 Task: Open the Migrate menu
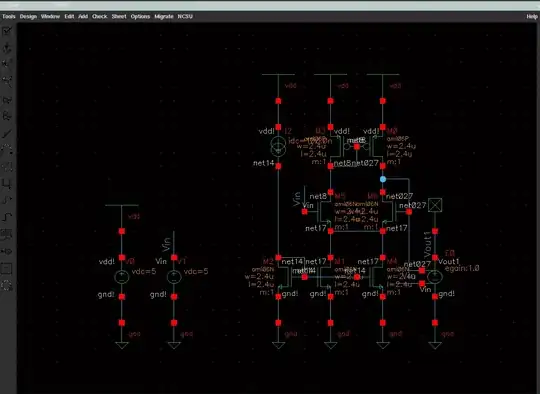point(164,16)
